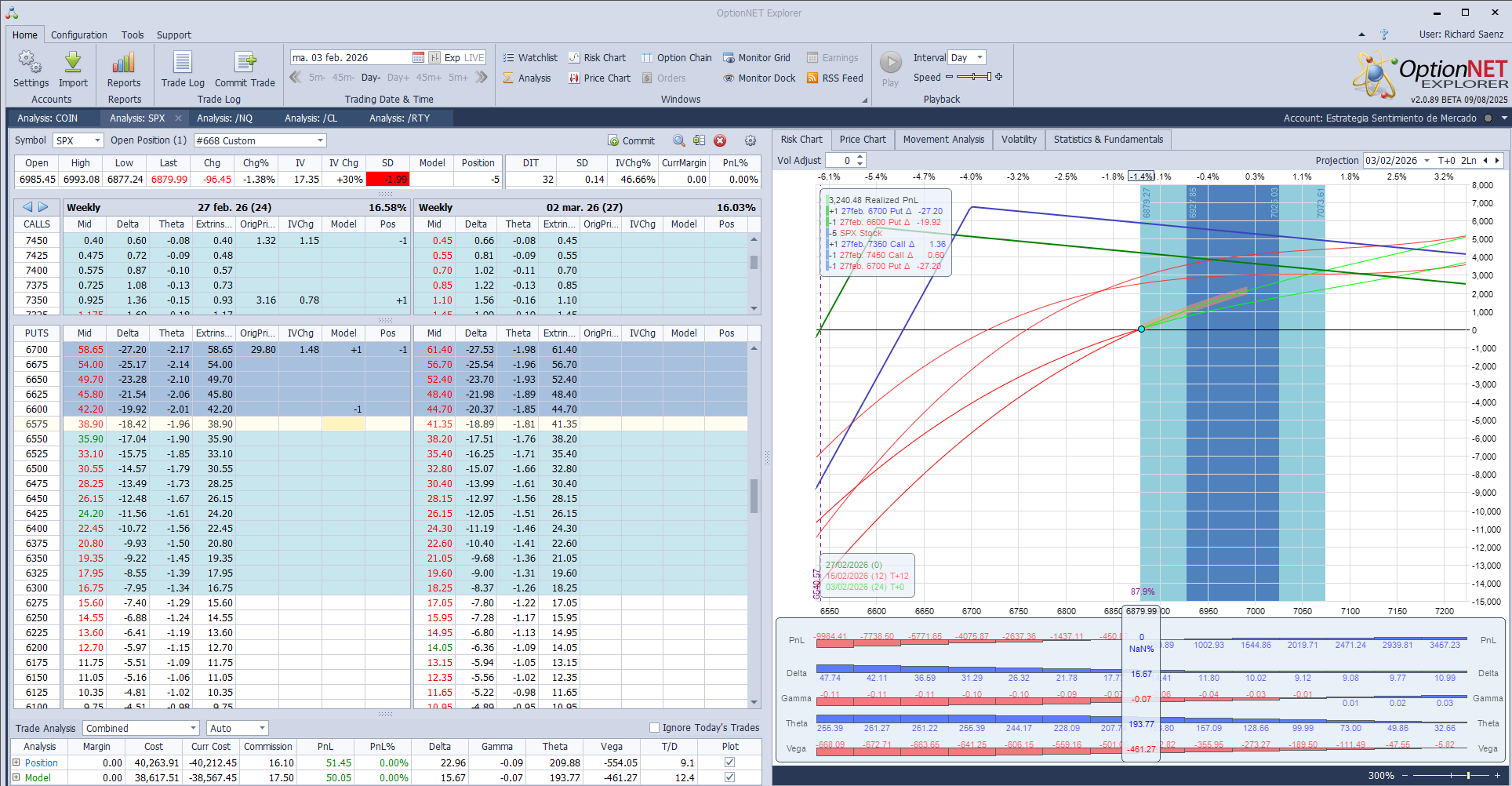Close the Analysis: SPX tab

178,118
